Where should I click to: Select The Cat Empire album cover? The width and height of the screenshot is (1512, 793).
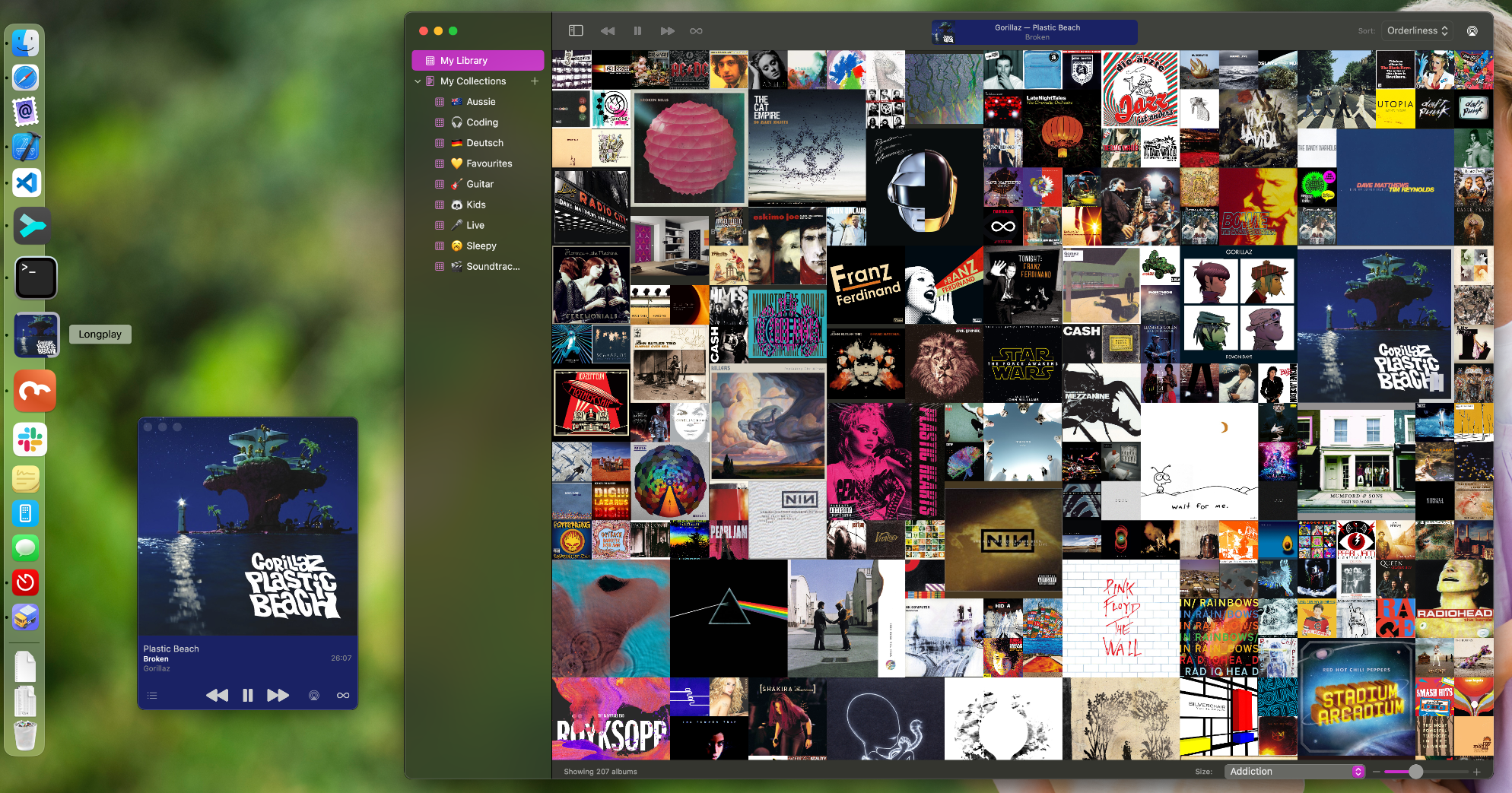point(807,148)
